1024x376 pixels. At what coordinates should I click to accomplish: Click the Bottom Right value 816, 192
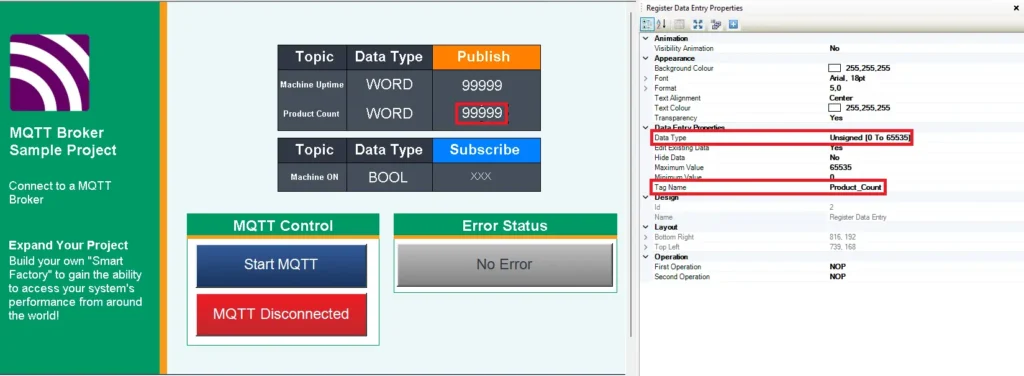[x=843, y=237]
